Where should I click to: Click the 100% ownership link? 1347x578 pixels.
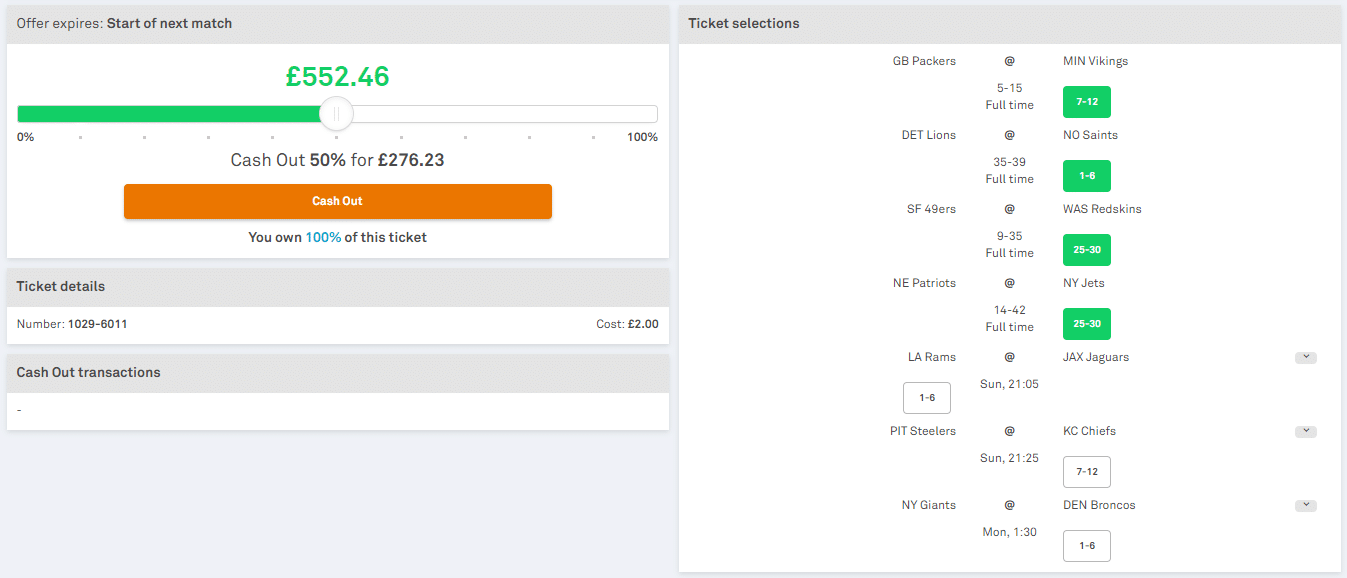click(323, 238)
